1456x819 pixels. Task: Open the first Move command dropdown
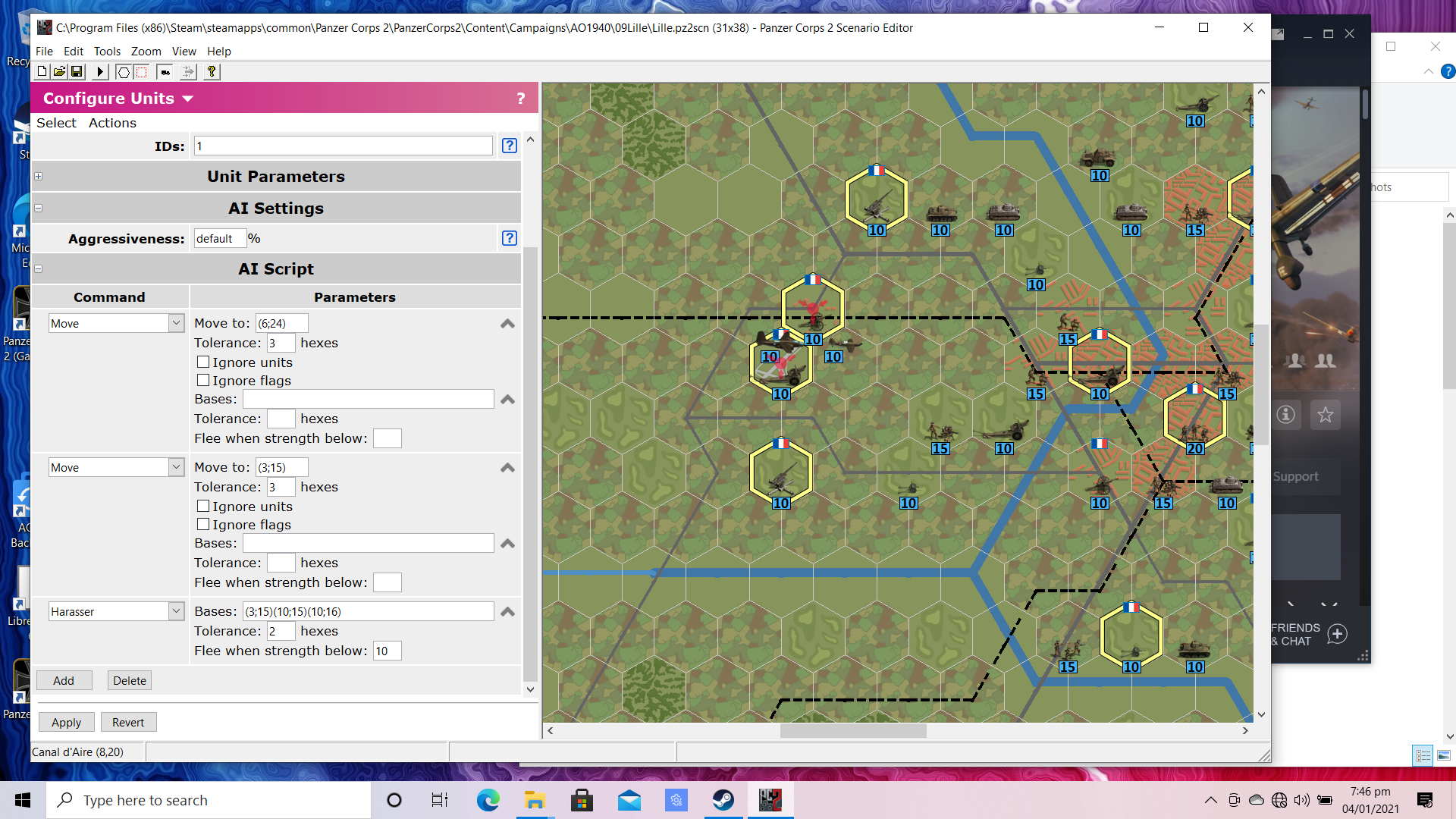176,323
